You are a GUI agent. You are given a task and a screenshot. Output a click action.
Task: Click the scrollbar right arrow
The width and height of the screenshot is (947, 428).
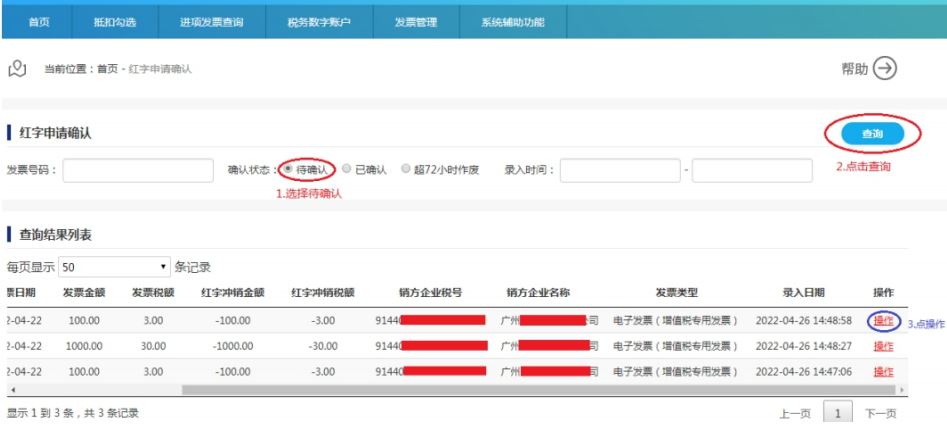[x=902, y=390]
